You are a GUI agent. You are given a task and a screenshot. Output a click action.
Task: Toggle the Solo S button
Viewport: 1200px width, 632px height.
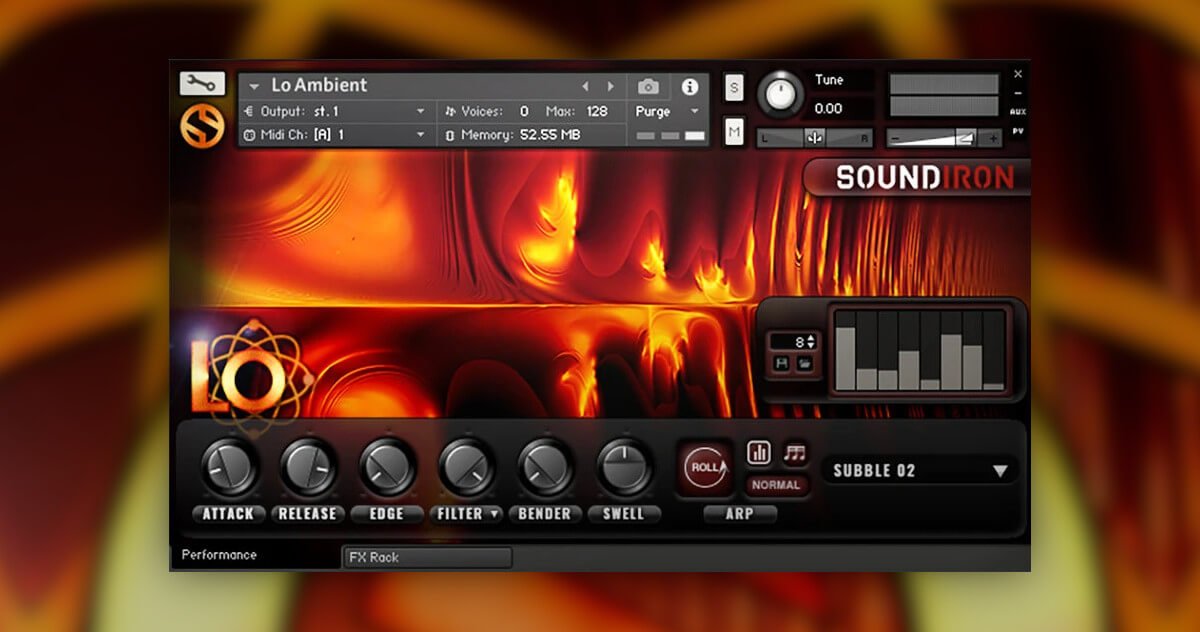pyautogui.click(x=734, y=87)
